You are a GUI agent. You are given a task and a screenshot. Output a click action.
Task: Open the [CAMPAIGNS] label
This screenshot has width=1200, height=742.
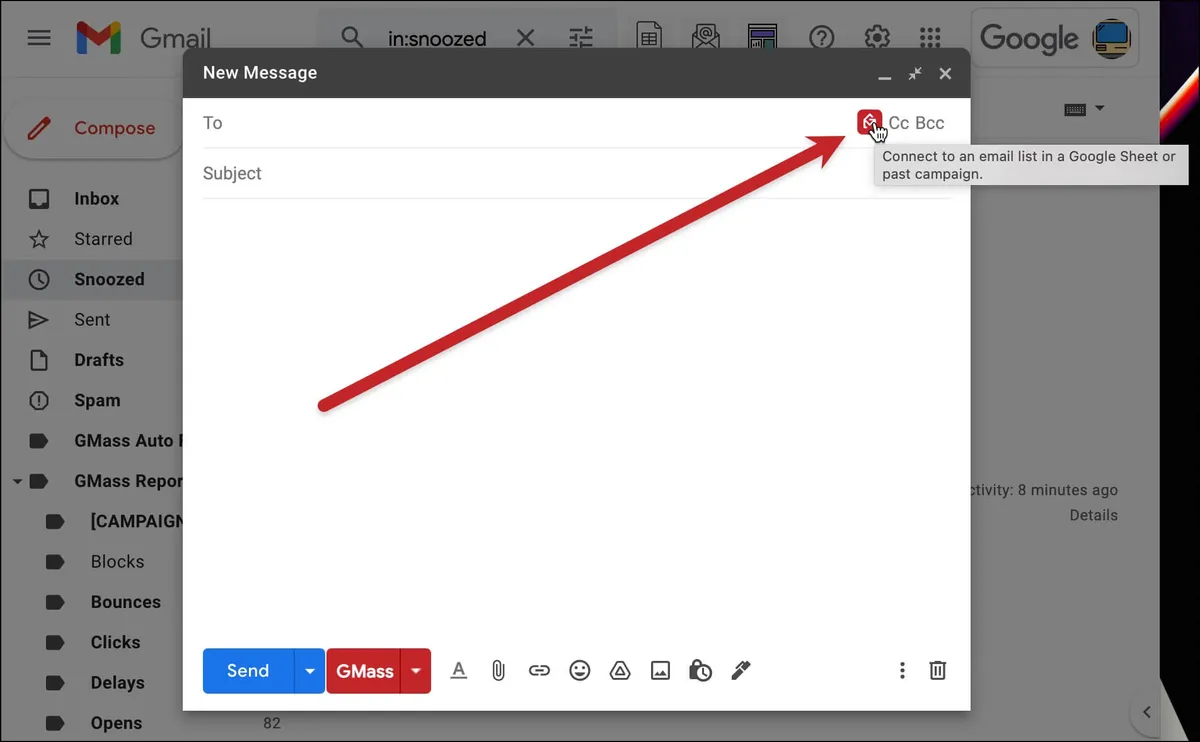point(136,521)
